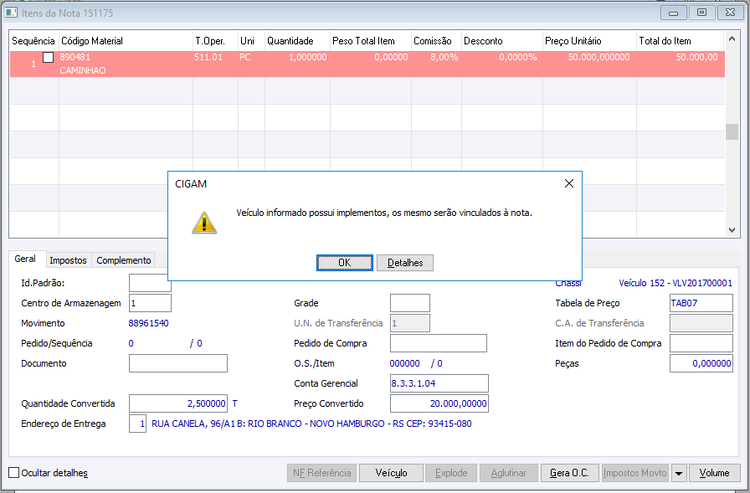Click the scroll down arrow of items grid

pos(732,230)
